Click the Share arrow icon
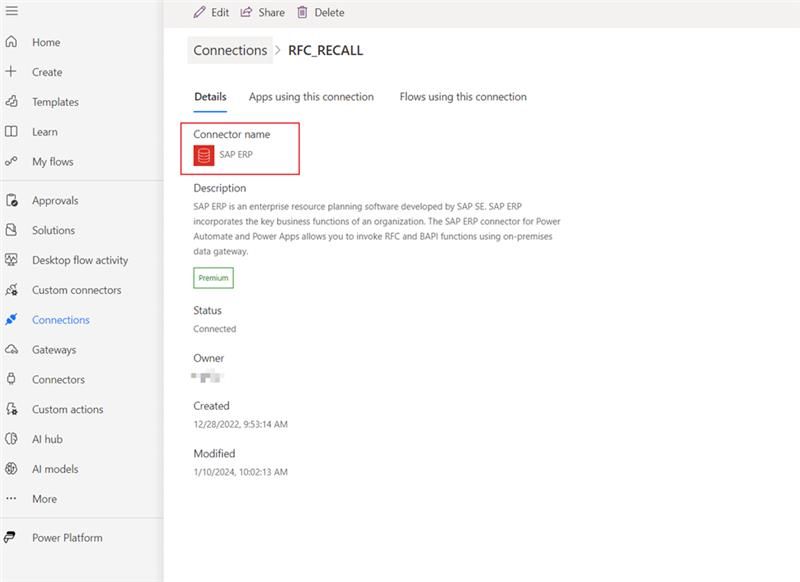The height and width of the screenshot is (582, 800). [246, 12]
